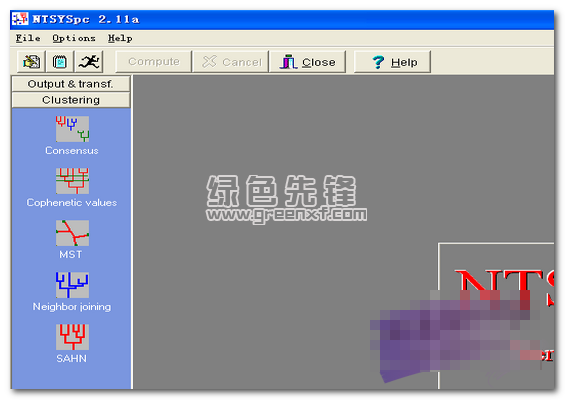Click the Help button with question mark

coord(392,62)
